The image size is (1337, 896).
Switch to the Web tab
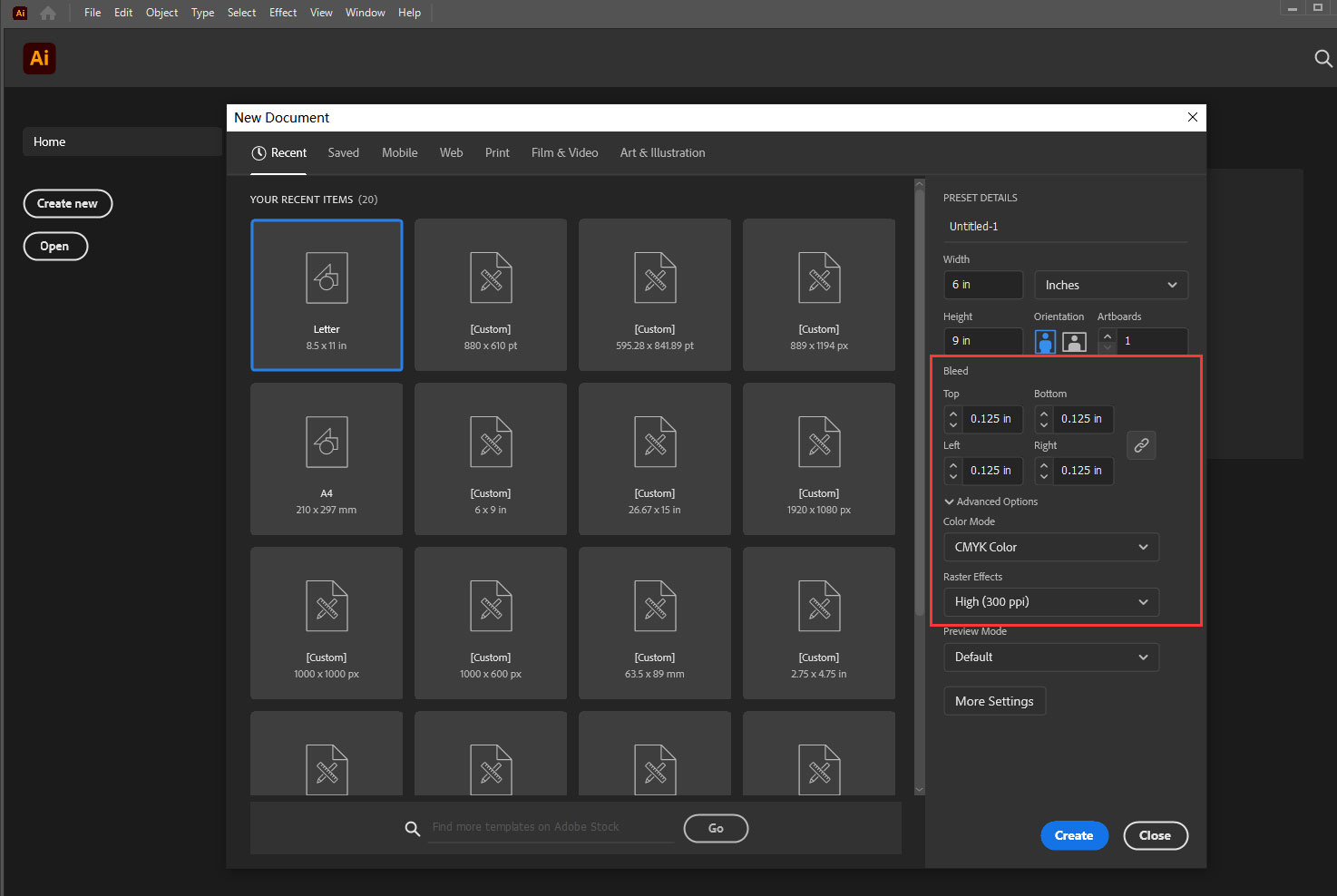coord(452,153)
